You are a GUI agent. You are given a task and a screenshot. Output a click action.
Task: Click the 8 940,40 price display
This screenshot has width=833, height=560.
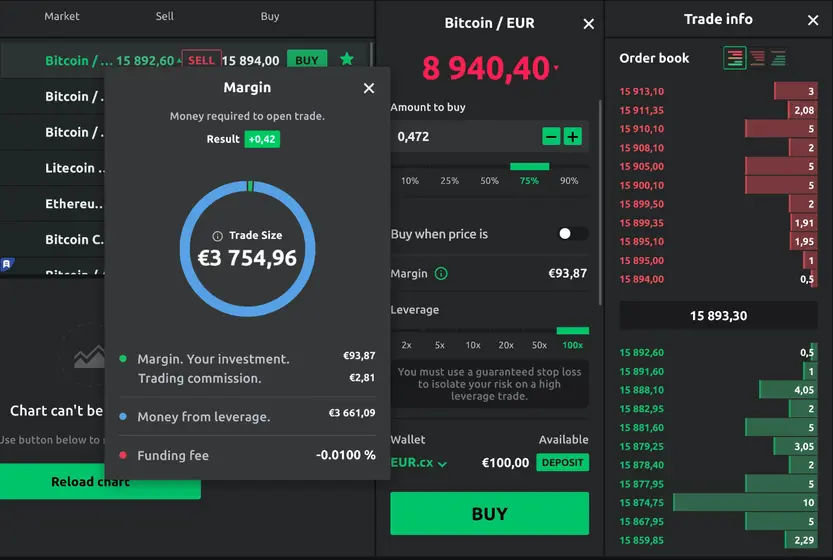point(486,69)
